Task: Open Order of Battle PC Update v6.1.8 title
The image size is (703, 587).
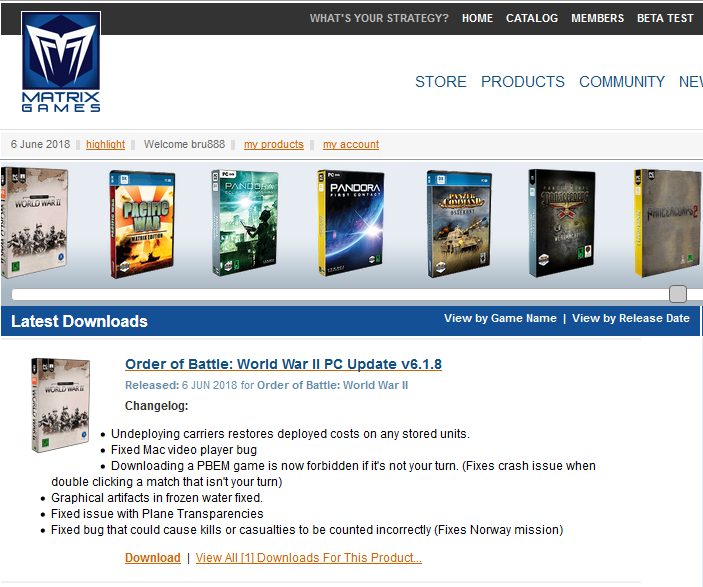Action: point(283,364)
